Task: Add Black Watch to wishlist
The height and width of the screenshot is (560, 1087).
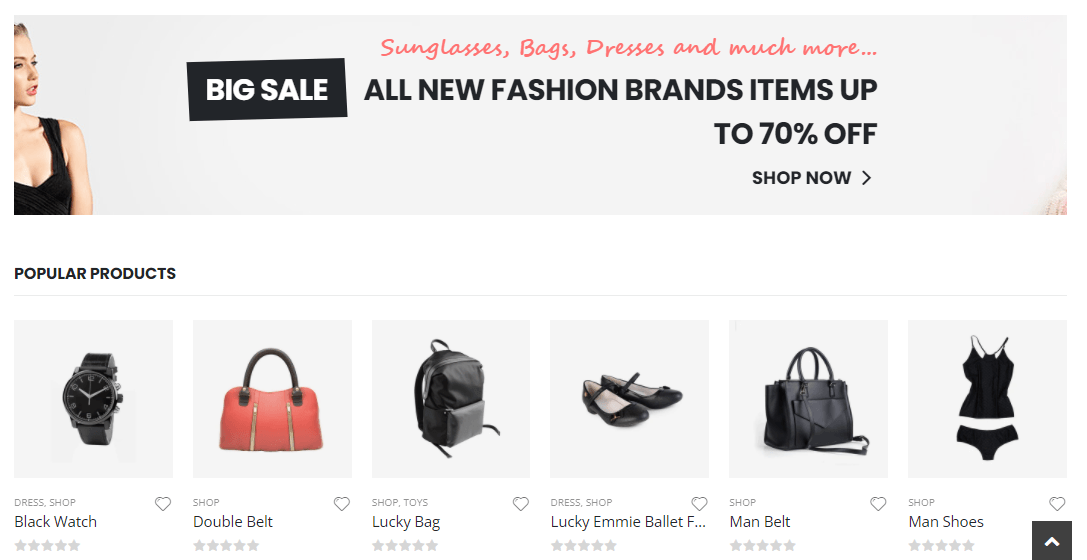Action: click(163, 504)
